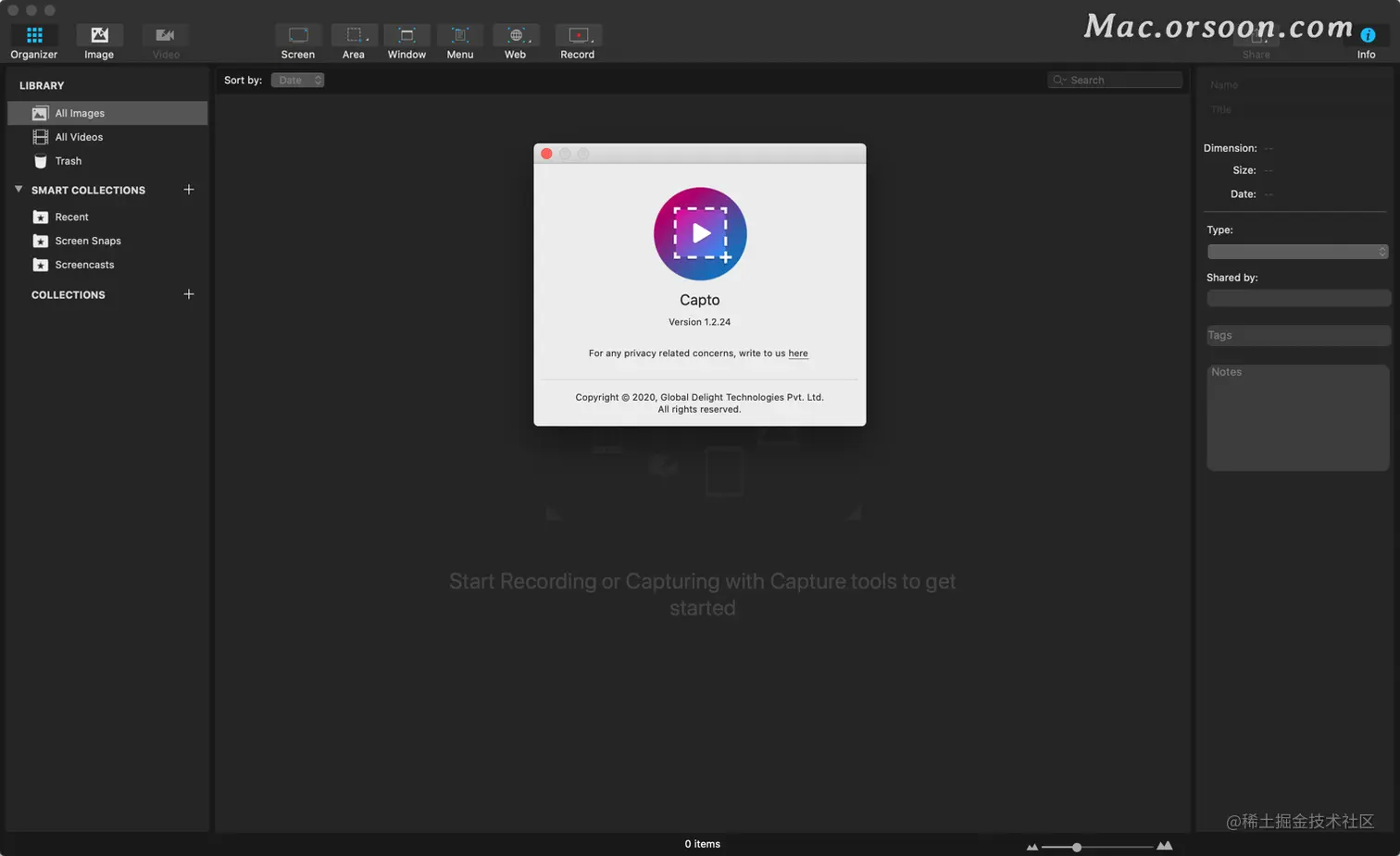Click the 'SMART COLLECTIONS' header text

88,191
